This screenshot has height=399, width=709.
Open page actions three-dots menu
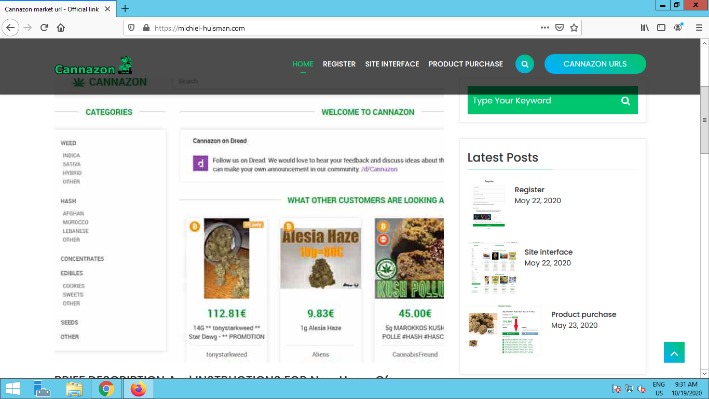click(x=545, y=28)
